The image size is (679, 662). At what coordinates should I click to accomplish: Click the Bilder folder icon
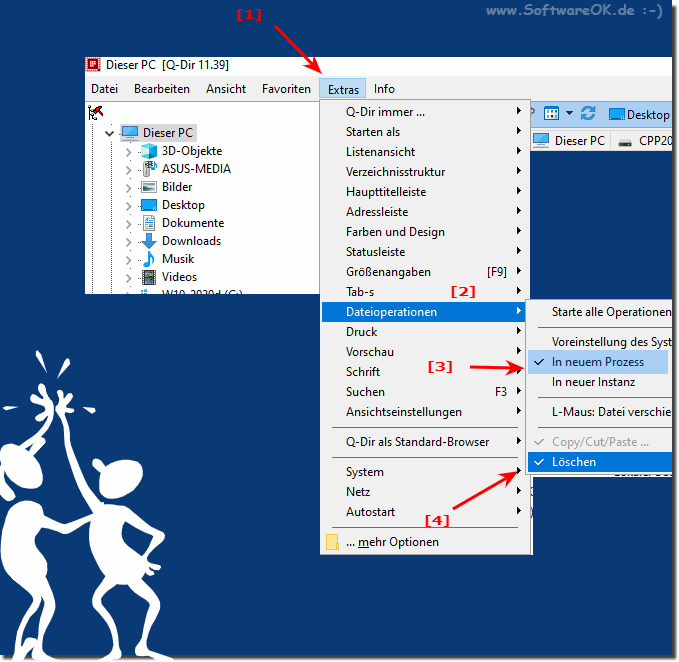pyautogui.click(x=149, y=187)
